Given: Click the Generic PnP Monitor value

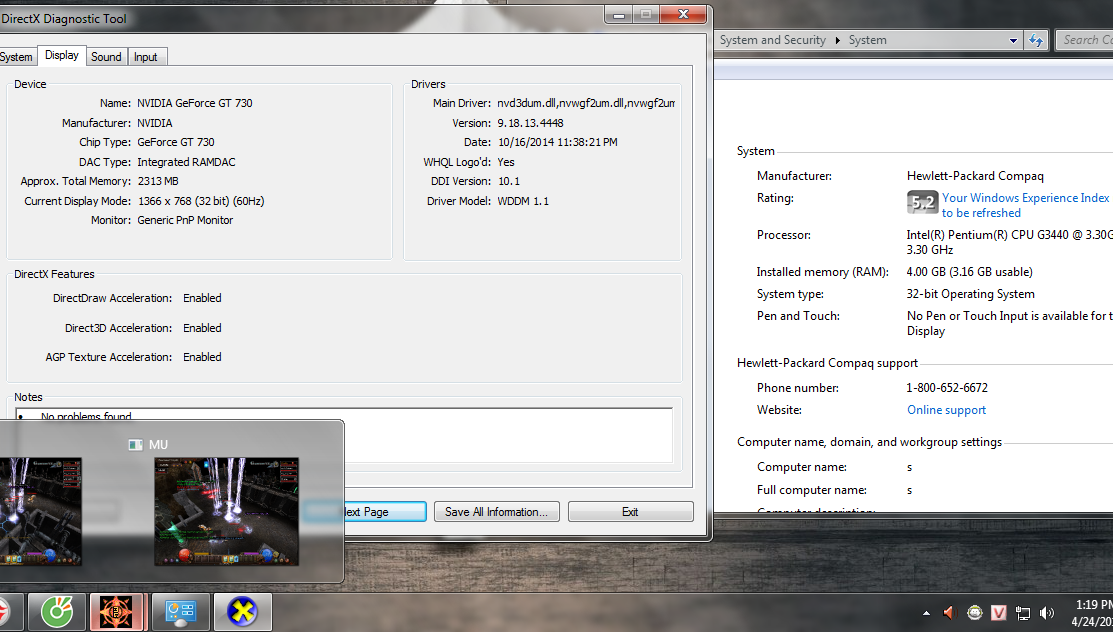Looking at the screenshot, I should [185, 220].
